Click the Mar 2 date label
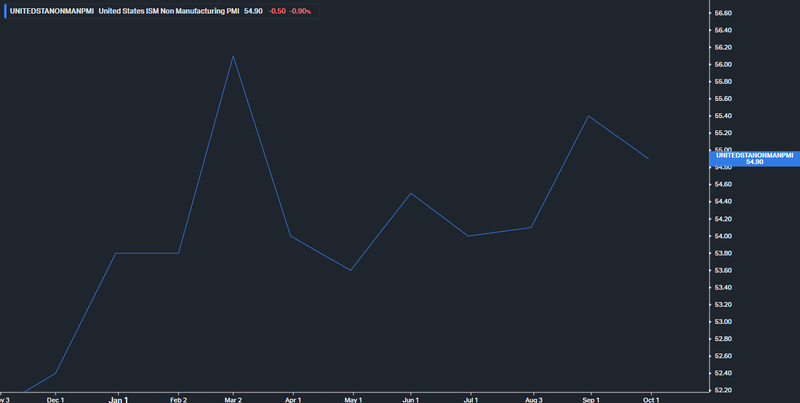 click(233, 400)
